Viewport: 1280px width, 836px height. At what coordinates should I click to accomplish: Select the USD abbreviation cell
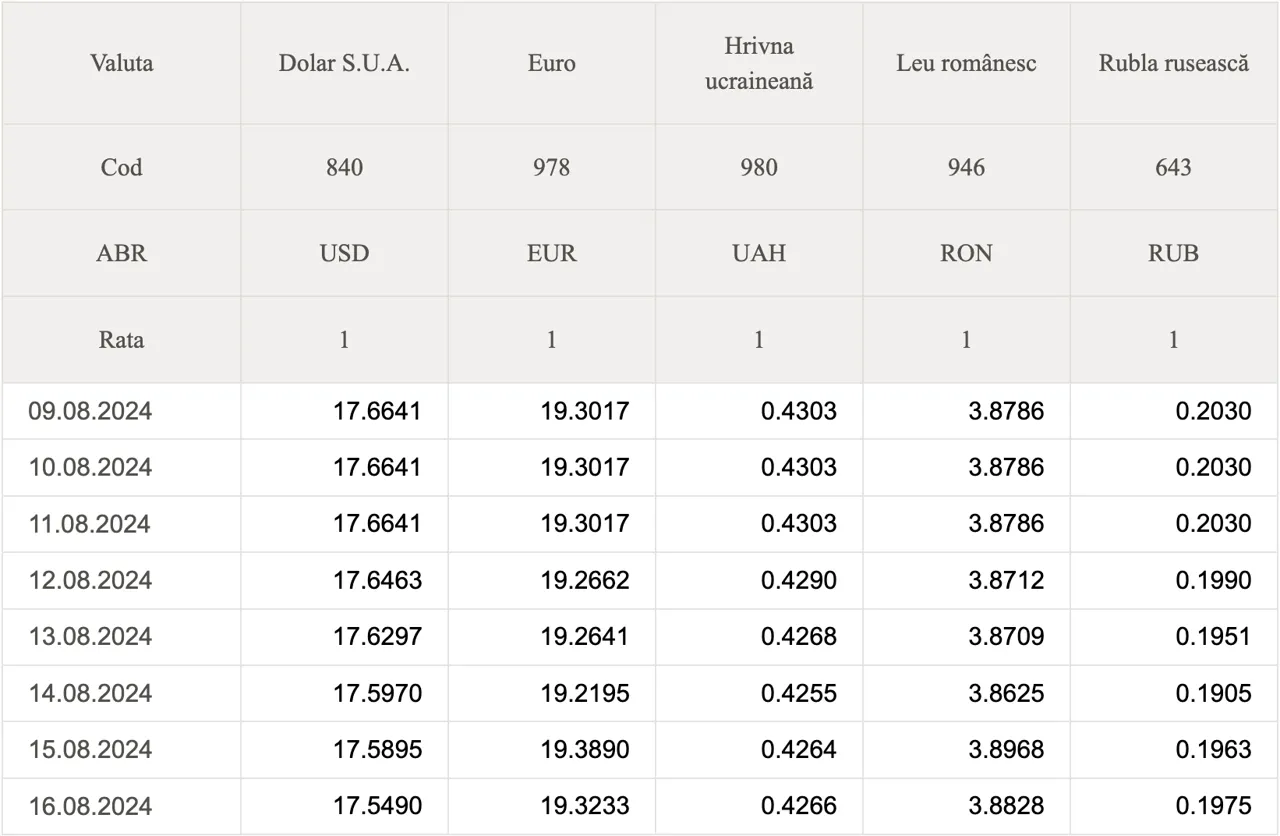coord(344,253)
